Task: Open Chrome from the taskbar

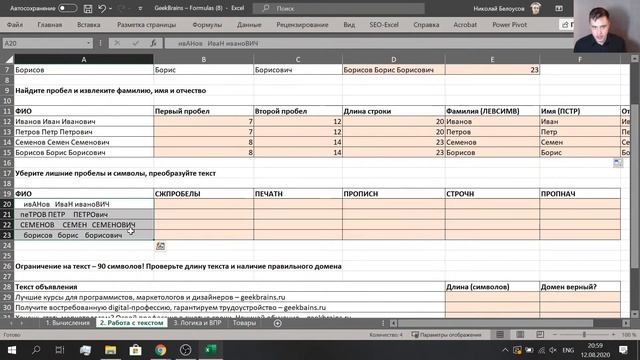Action: [160, 350]
